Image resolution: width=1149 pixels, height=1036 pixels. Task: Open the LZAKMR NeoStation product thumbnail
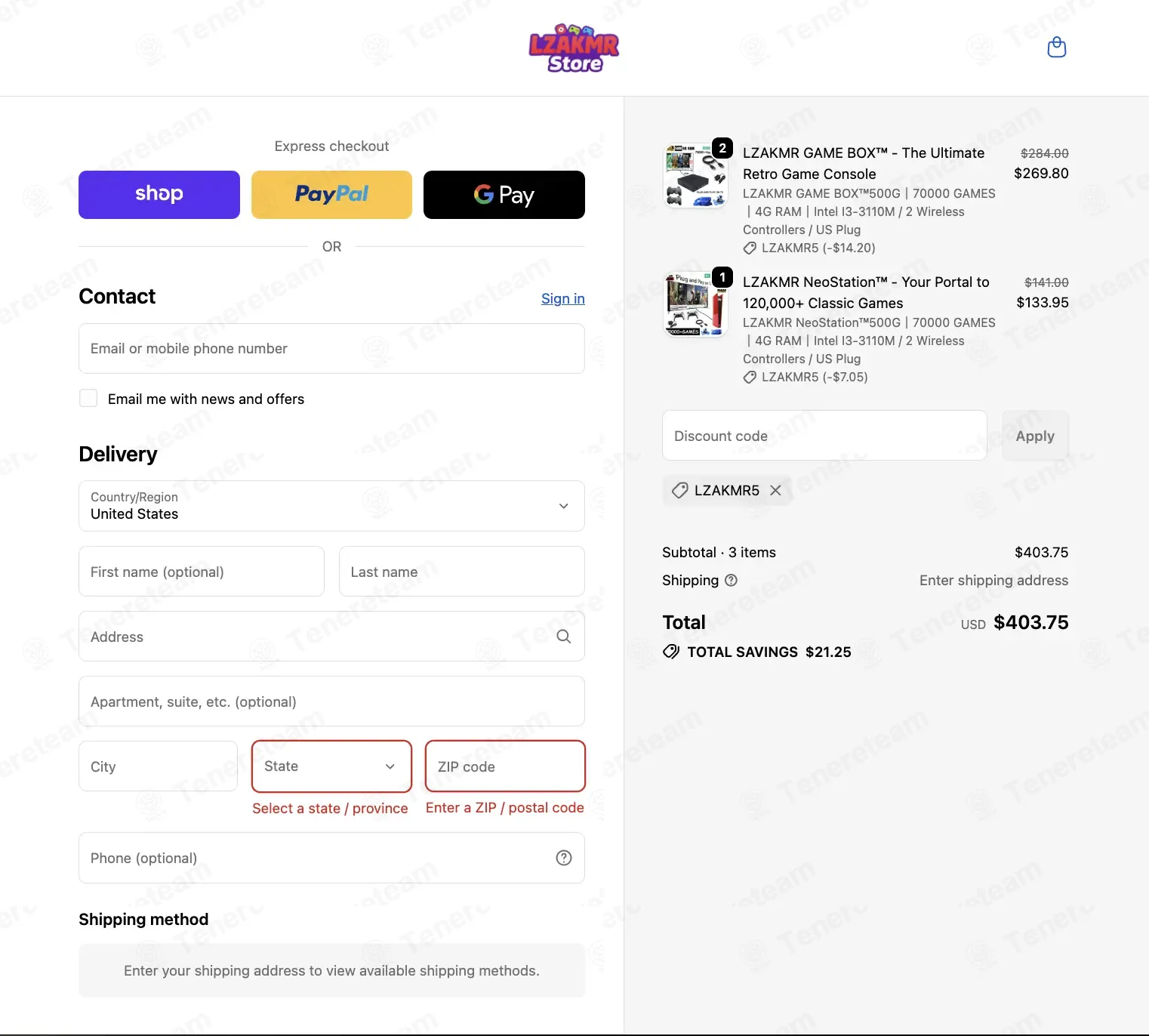coord(695,305)
